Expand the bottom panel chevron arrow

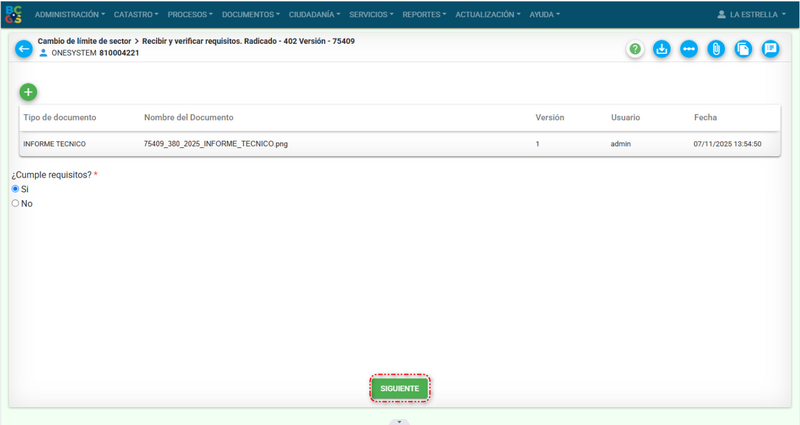[399, 421]
